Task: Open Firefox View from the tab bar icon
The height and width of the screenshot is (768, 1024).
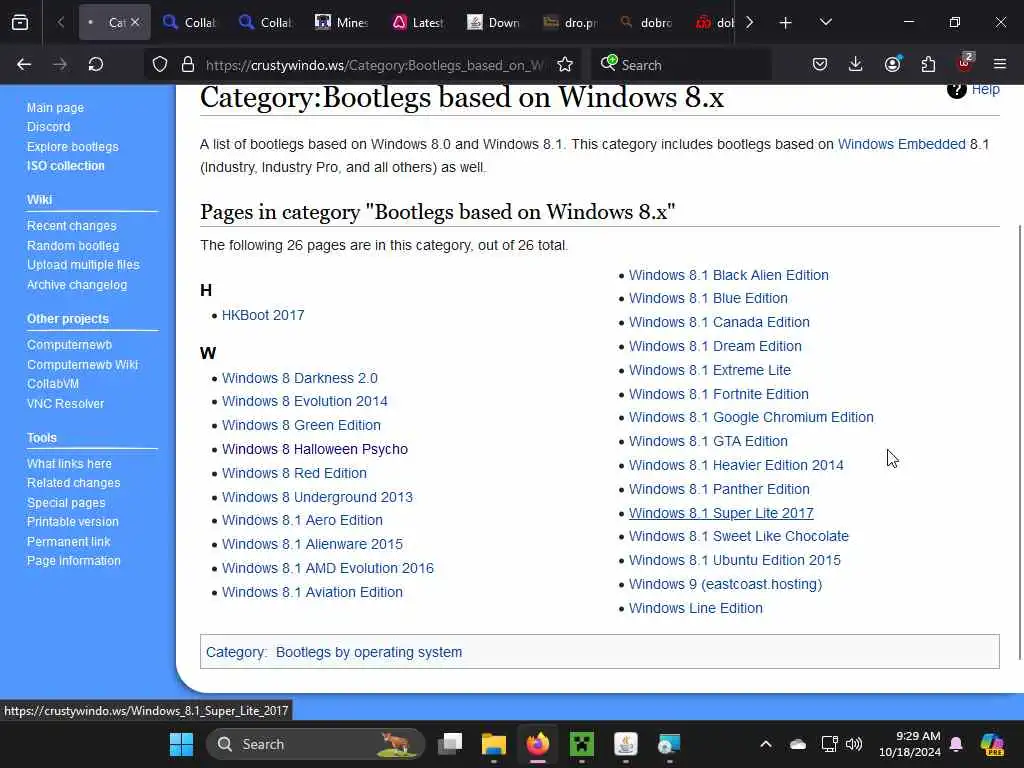Action: 20,22
